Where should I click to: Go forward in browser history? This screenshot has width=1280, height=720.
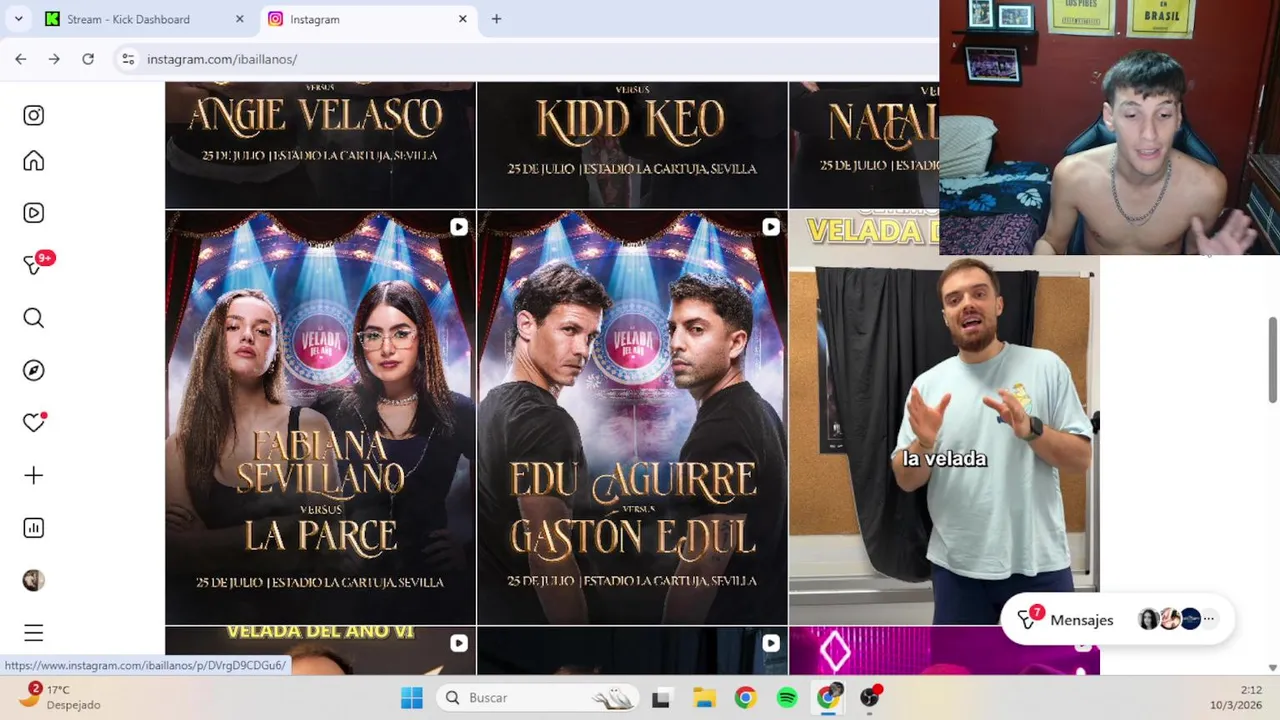coord(54,59)
